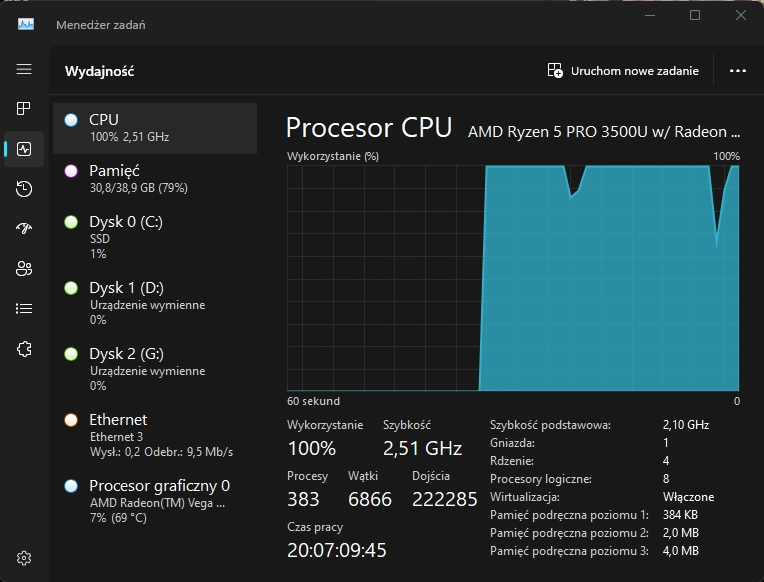Open the Users page icon
The height and width of the screenshot is (582, 764).
click(24, 269)
